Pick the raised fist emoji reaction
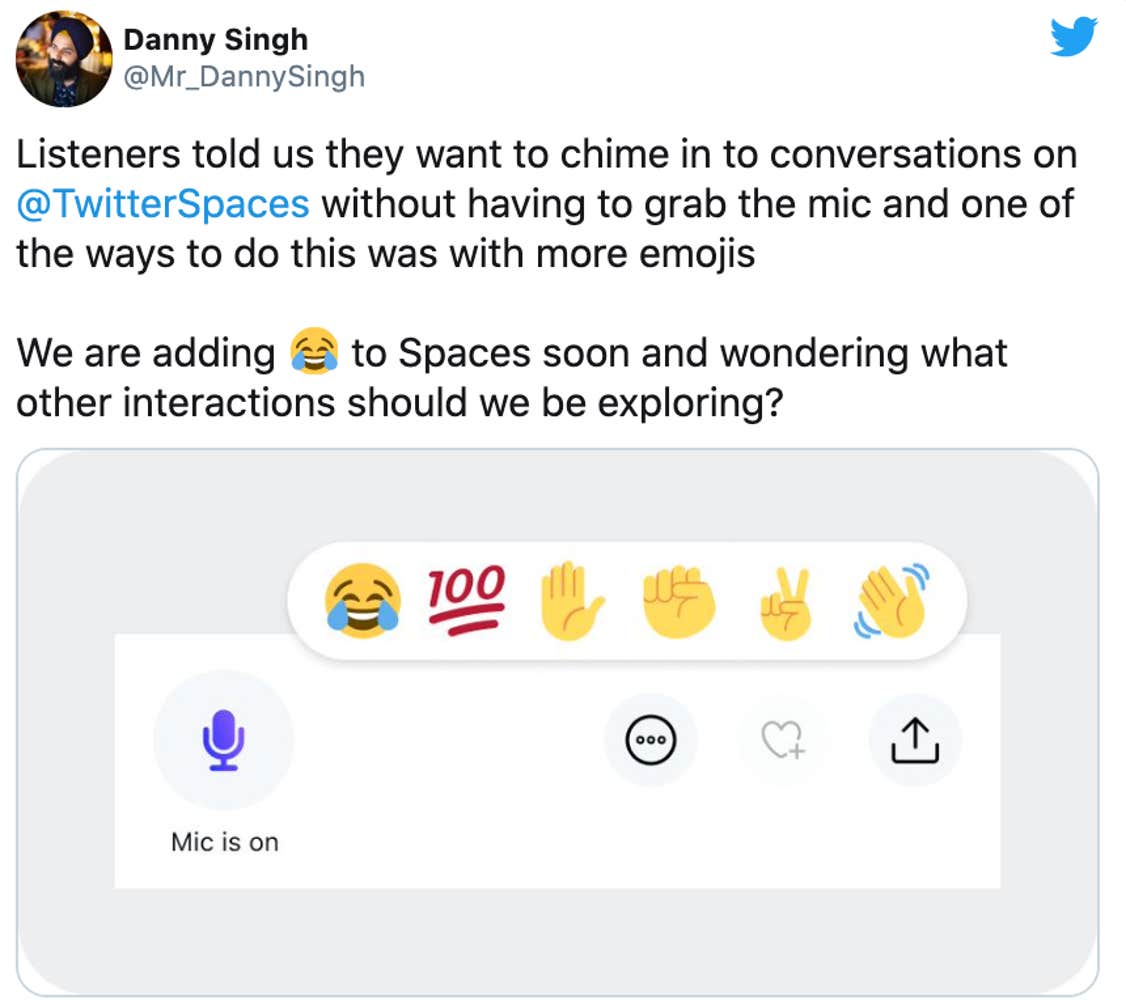This screenshot has height=1000, width=1126. point(679,600)
